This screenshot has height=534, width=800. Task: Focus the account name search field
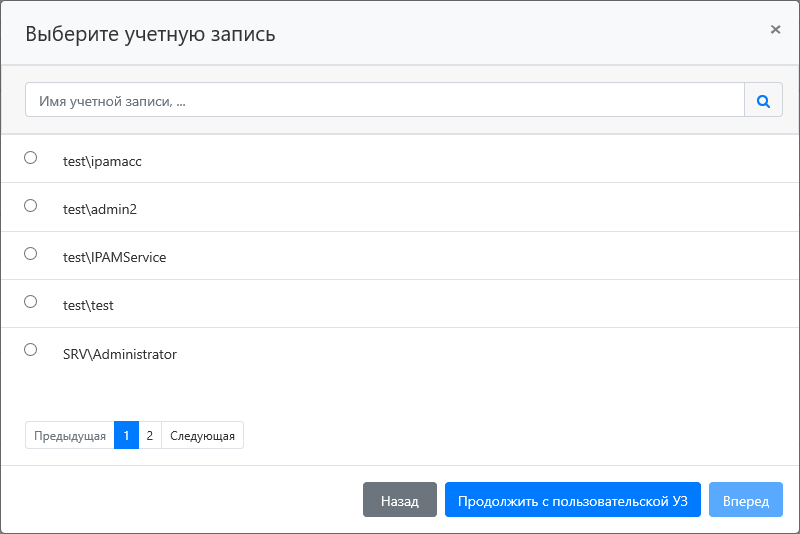tap(385, 100)
